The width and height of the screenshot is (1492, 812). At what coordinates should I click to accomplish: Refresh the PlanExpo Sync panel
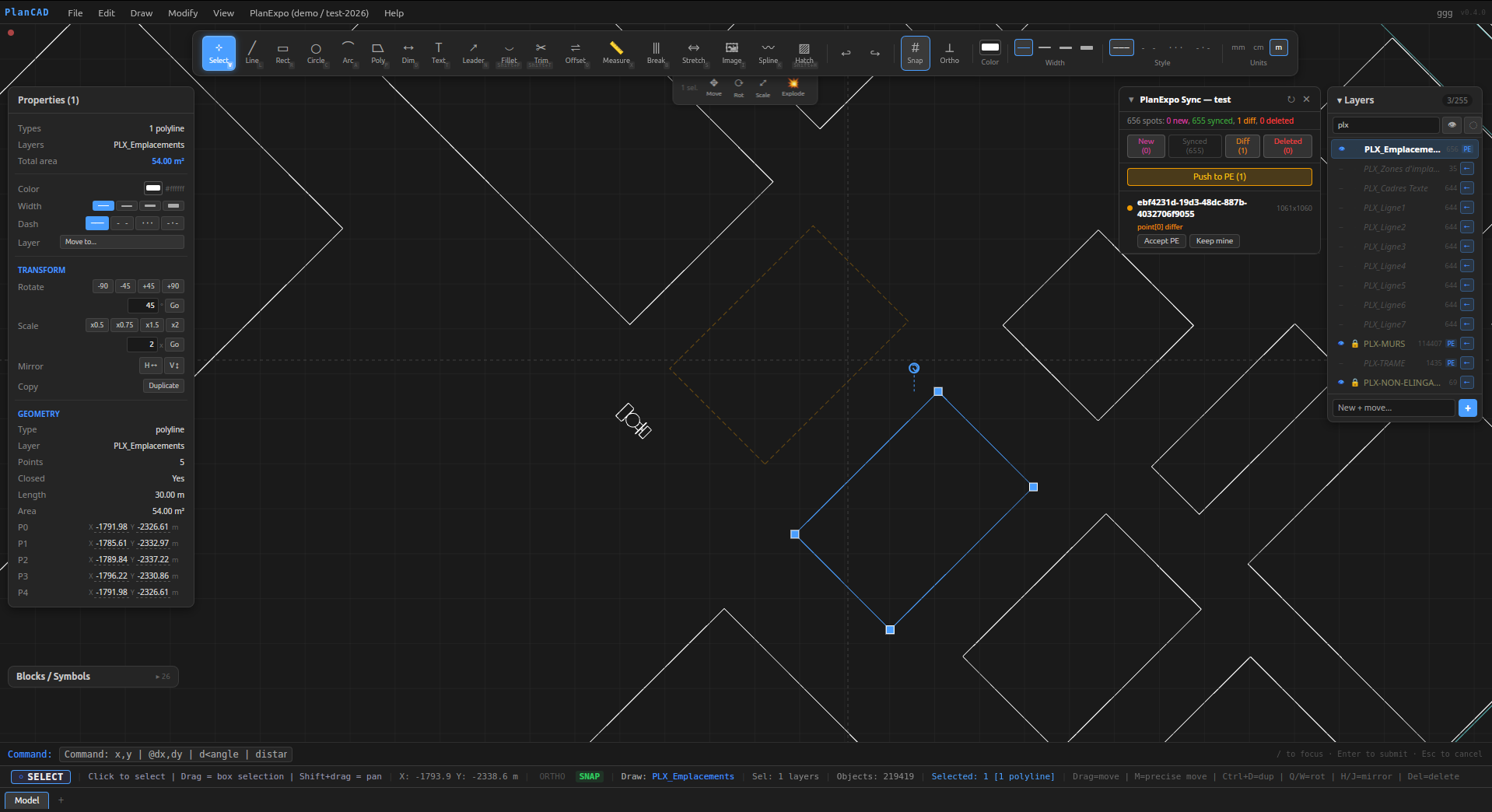pos(1291,100)
